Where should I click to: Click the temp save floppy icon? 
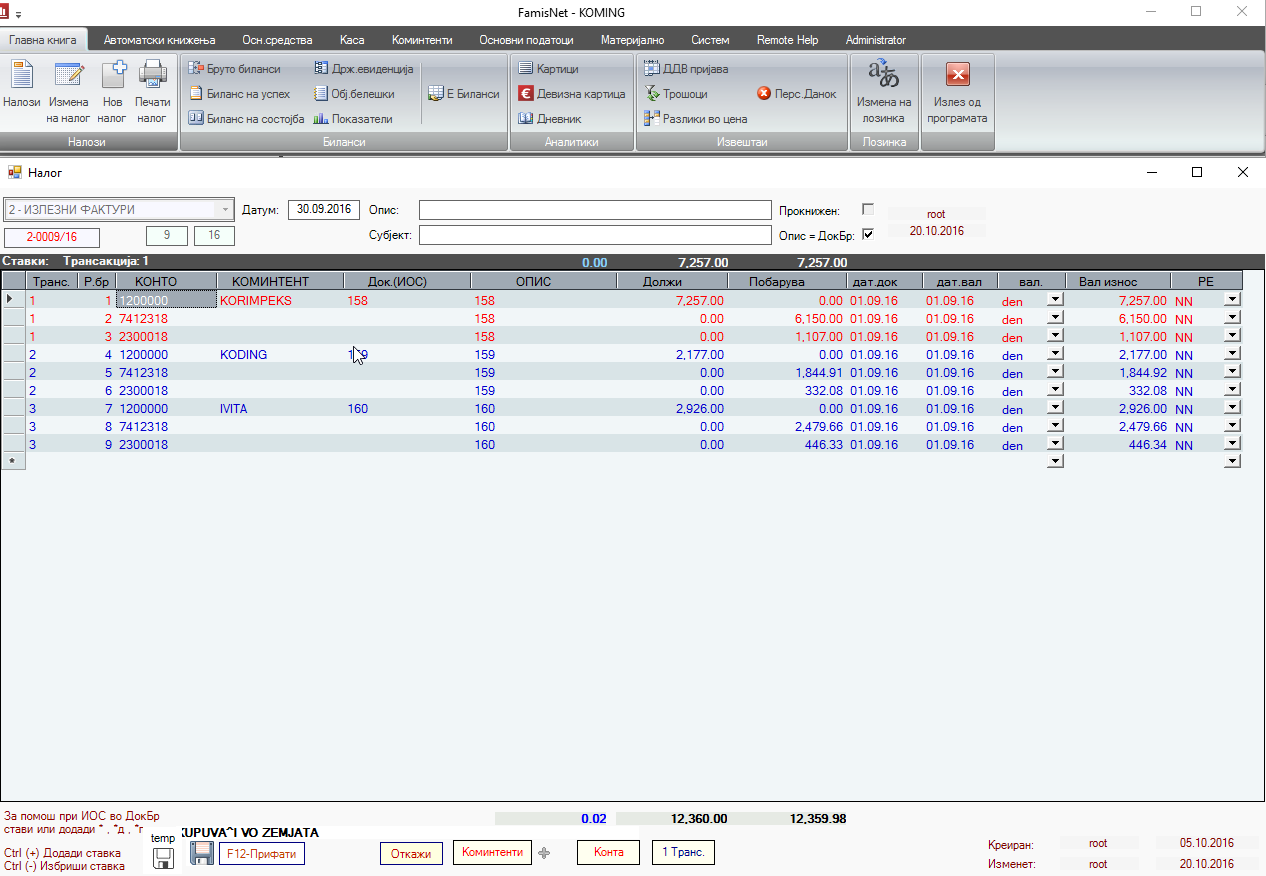coord(164,858)
